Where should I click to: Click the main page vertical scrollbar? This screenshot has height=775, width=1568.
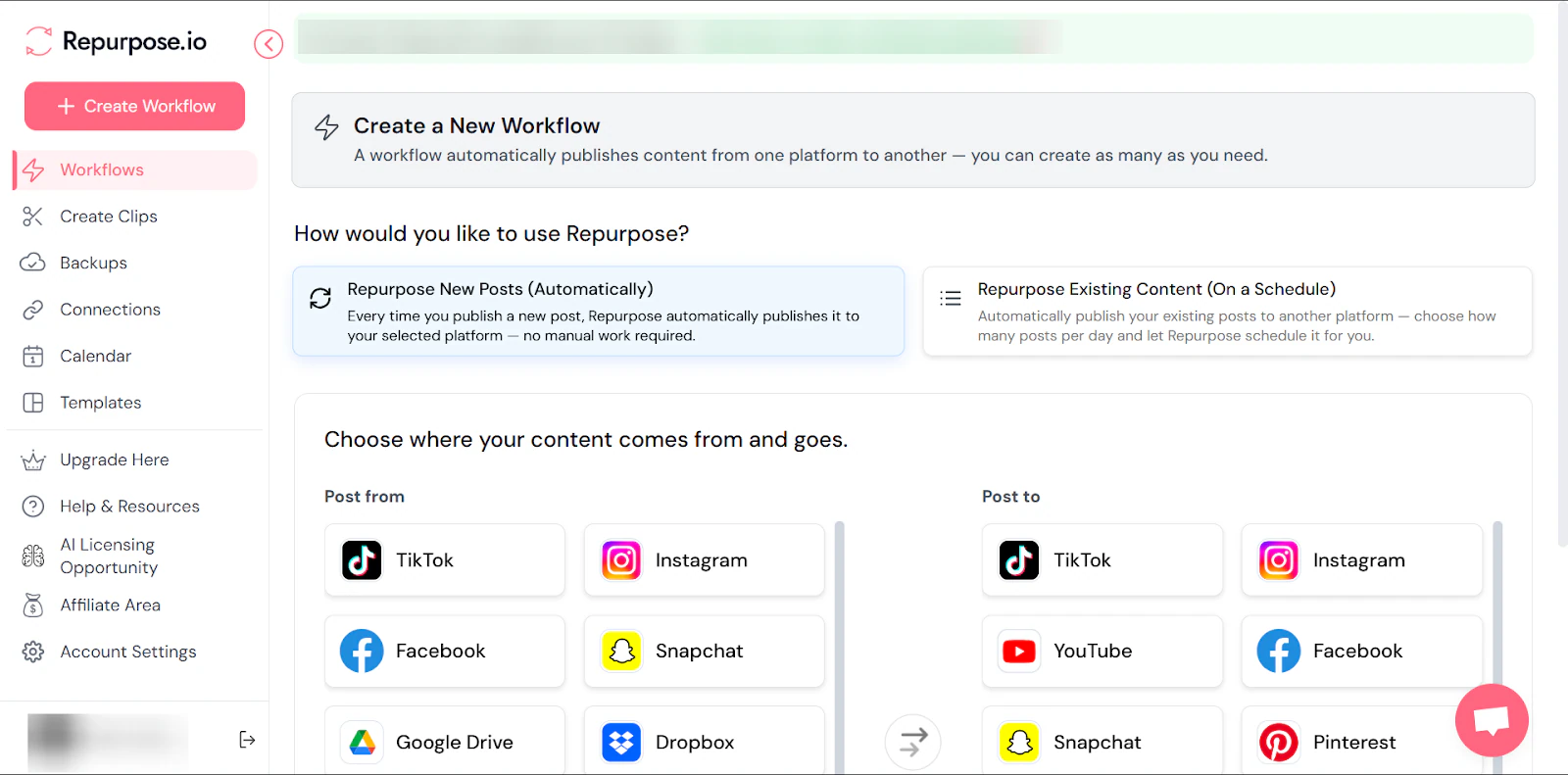point(1562,274)
